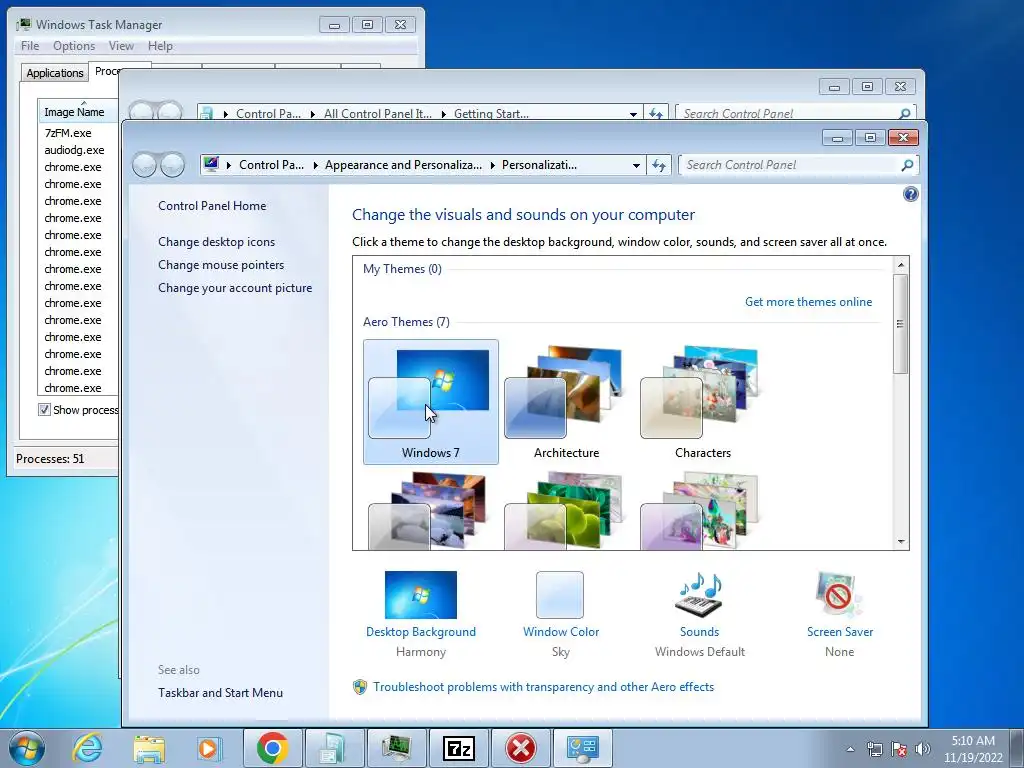
Task: Switch to Chrome in taskbar
Action: coord(272,748)
